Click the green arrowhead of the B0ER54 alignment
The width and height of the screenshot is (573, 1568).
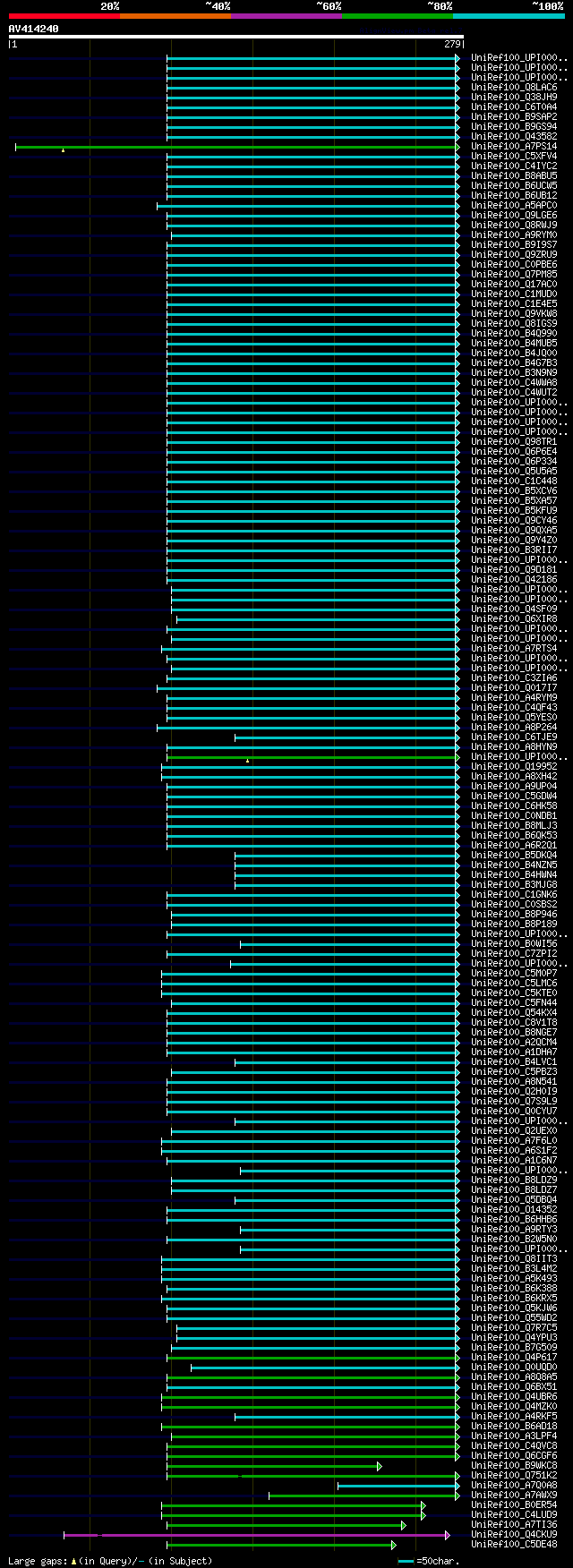point(423,1505)
